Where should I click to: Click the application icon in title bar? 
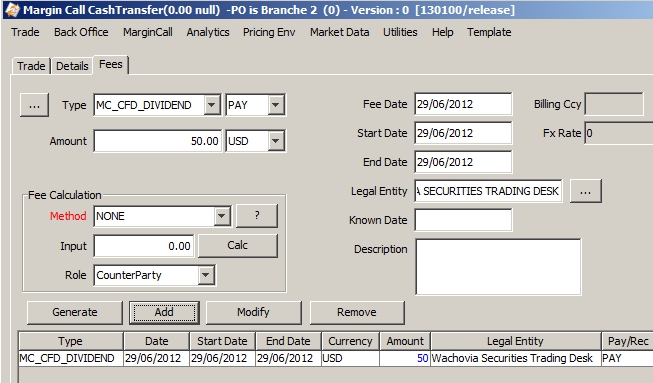[x=12, y=10]
